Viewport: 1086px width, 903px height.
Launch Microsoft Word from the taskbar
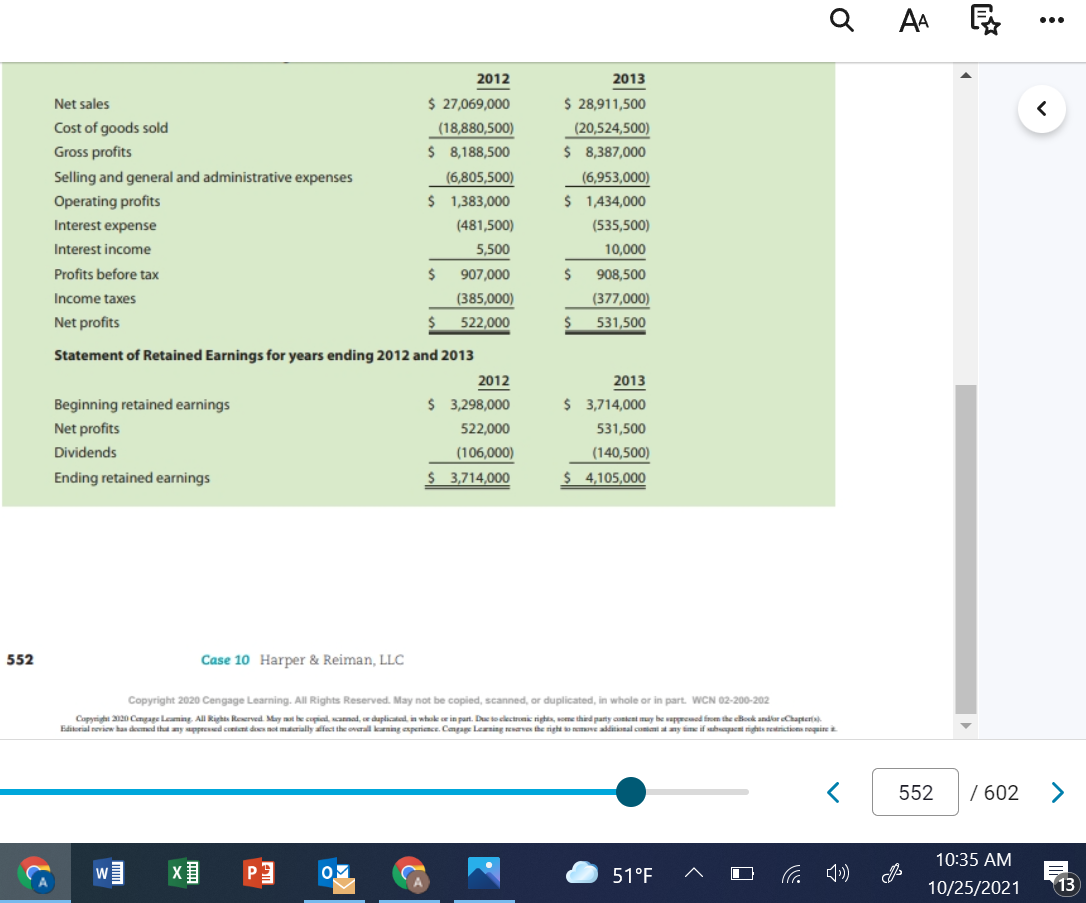point(109,872)
